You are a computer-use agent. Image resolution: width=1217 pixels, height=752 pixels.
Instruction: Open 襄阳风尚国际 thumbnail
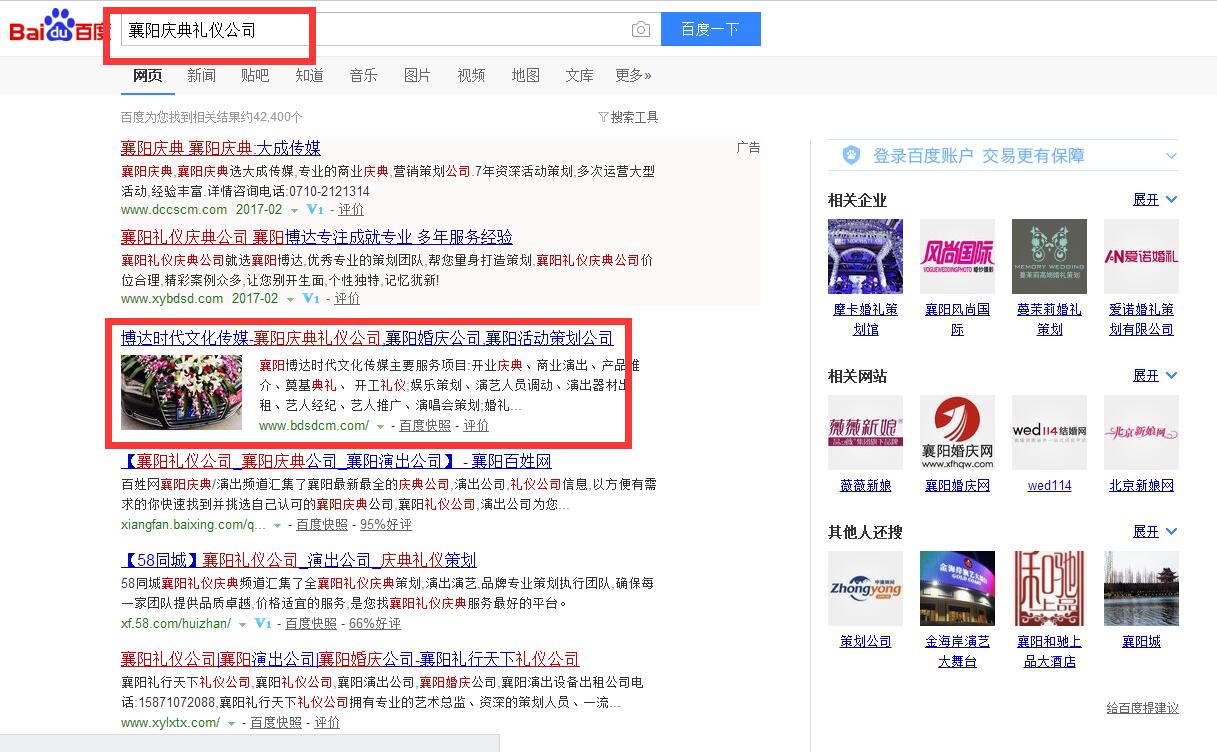tap(957, 256)
